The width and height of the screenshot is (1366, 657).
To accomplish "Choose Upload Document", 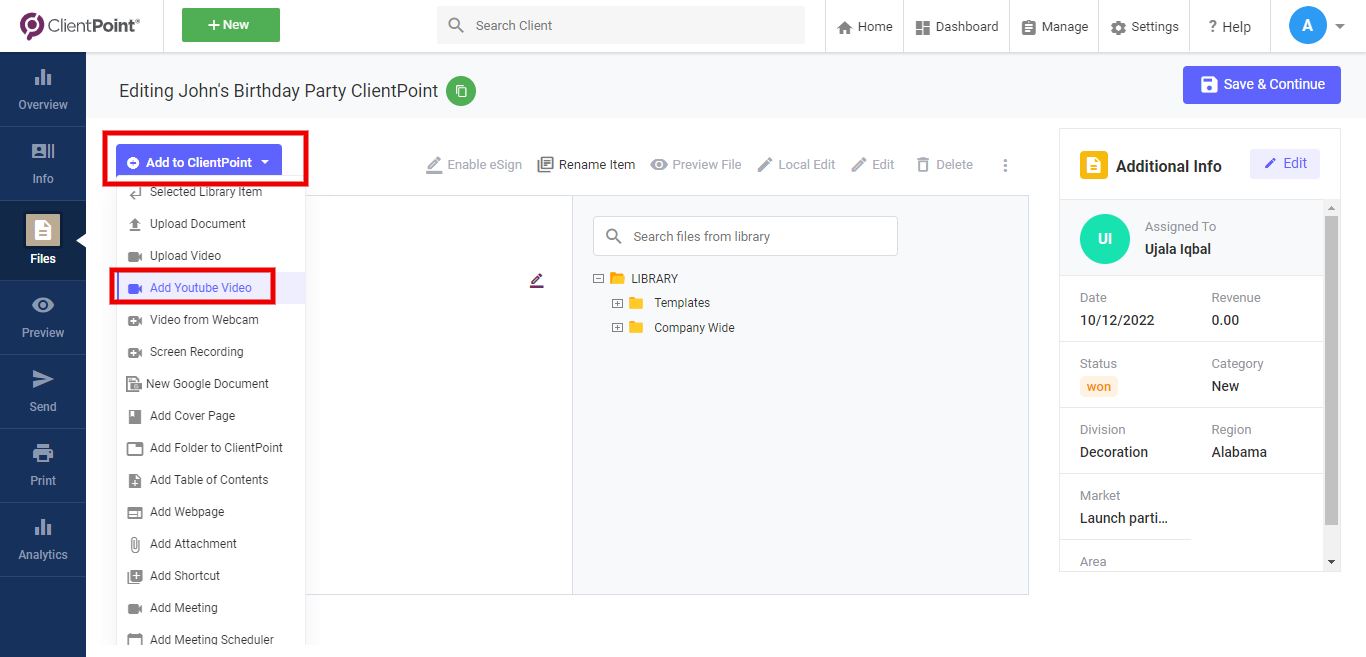I will click(211, 224).
